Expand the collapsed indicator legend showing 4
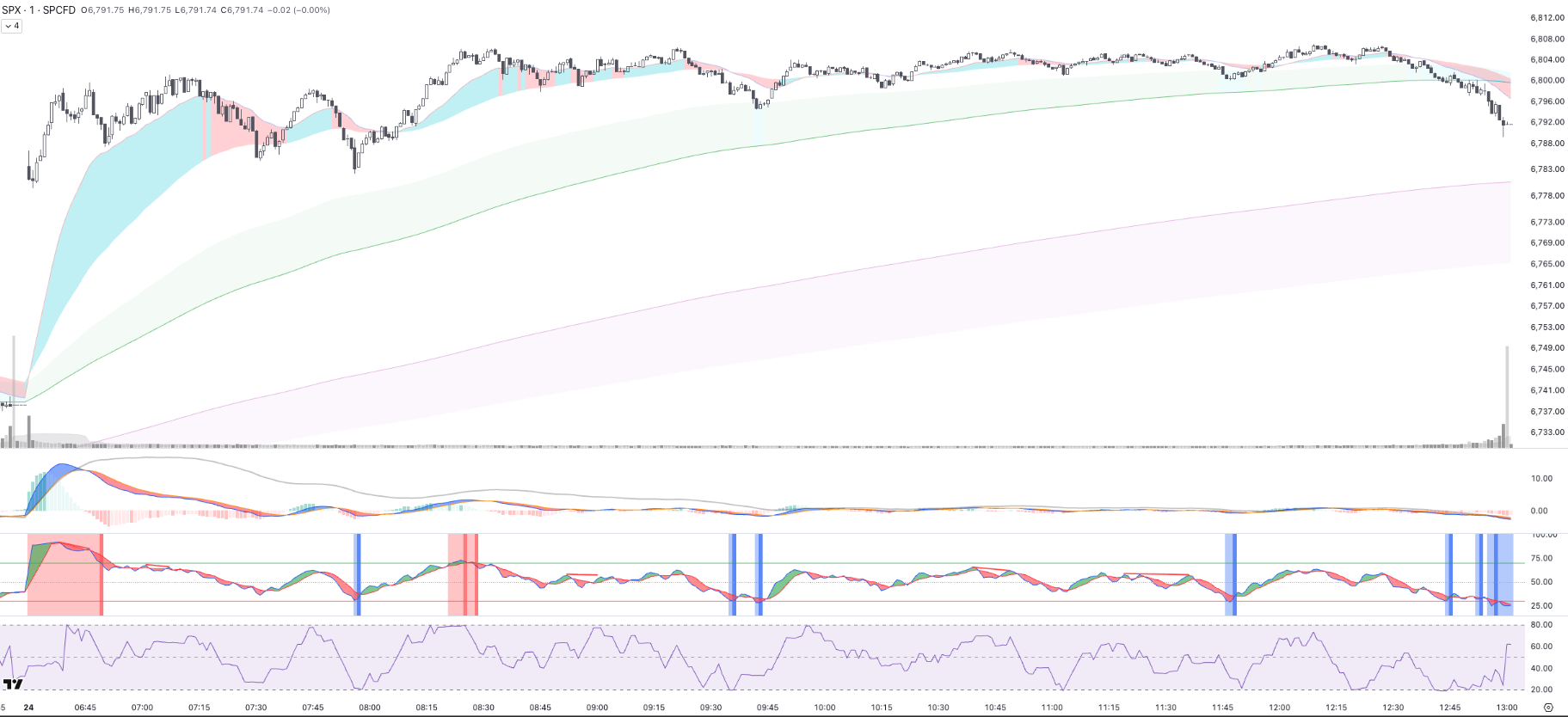 click(12, 26)
